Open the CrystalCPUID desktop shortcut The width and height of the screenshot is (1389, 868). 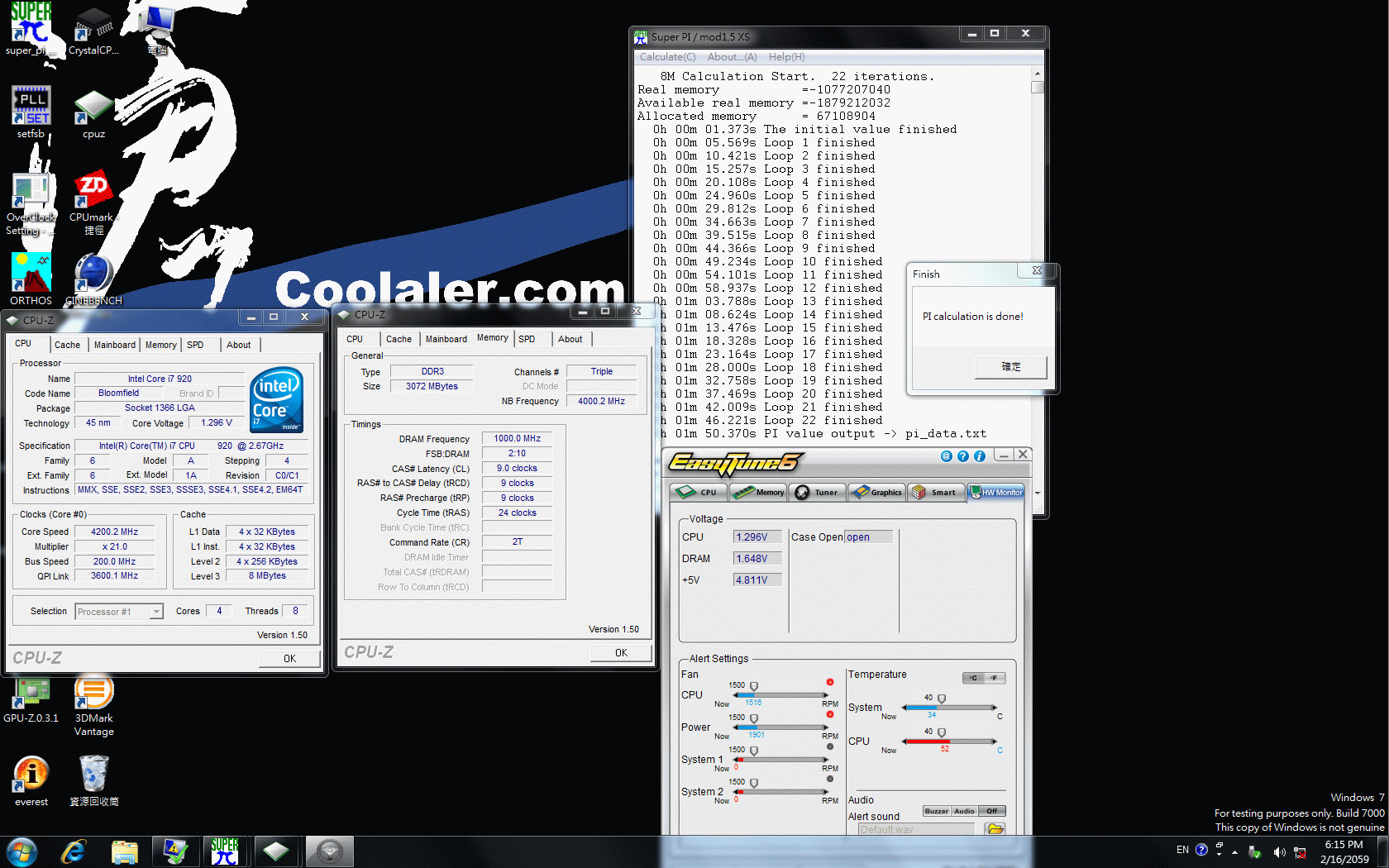click(x=93, y=29)
